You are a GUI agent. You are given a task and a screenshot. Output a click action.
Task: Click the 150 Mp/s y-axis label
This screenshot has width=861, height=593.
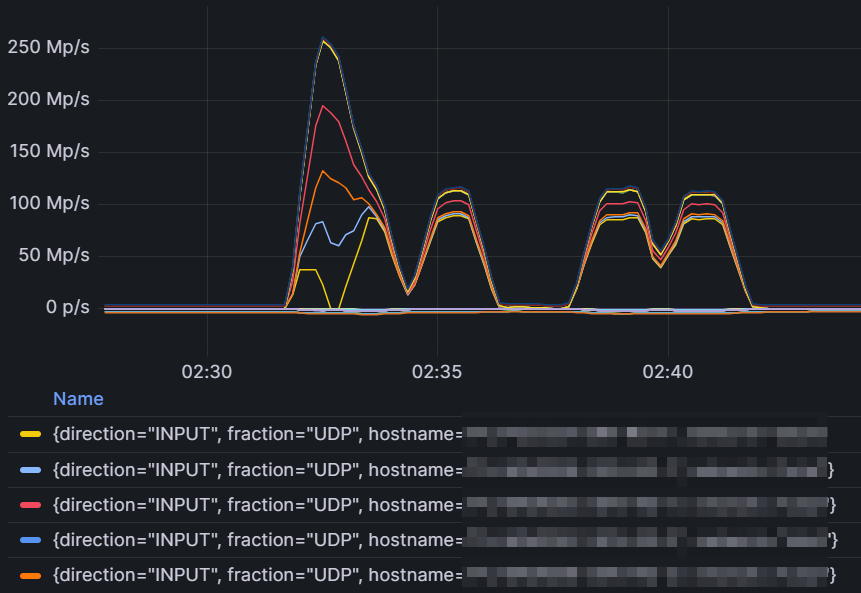point(49,151)
